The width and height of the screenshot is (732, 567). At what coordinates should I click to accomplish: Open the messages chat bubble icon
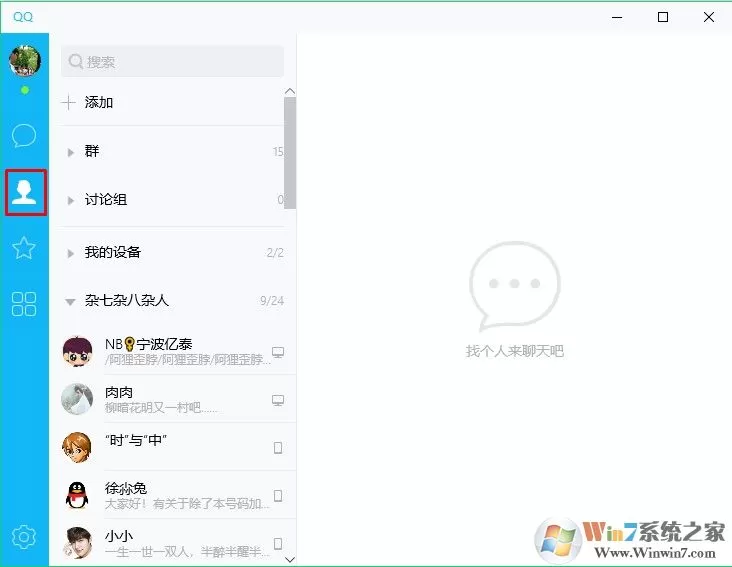(x=24, y=135)
